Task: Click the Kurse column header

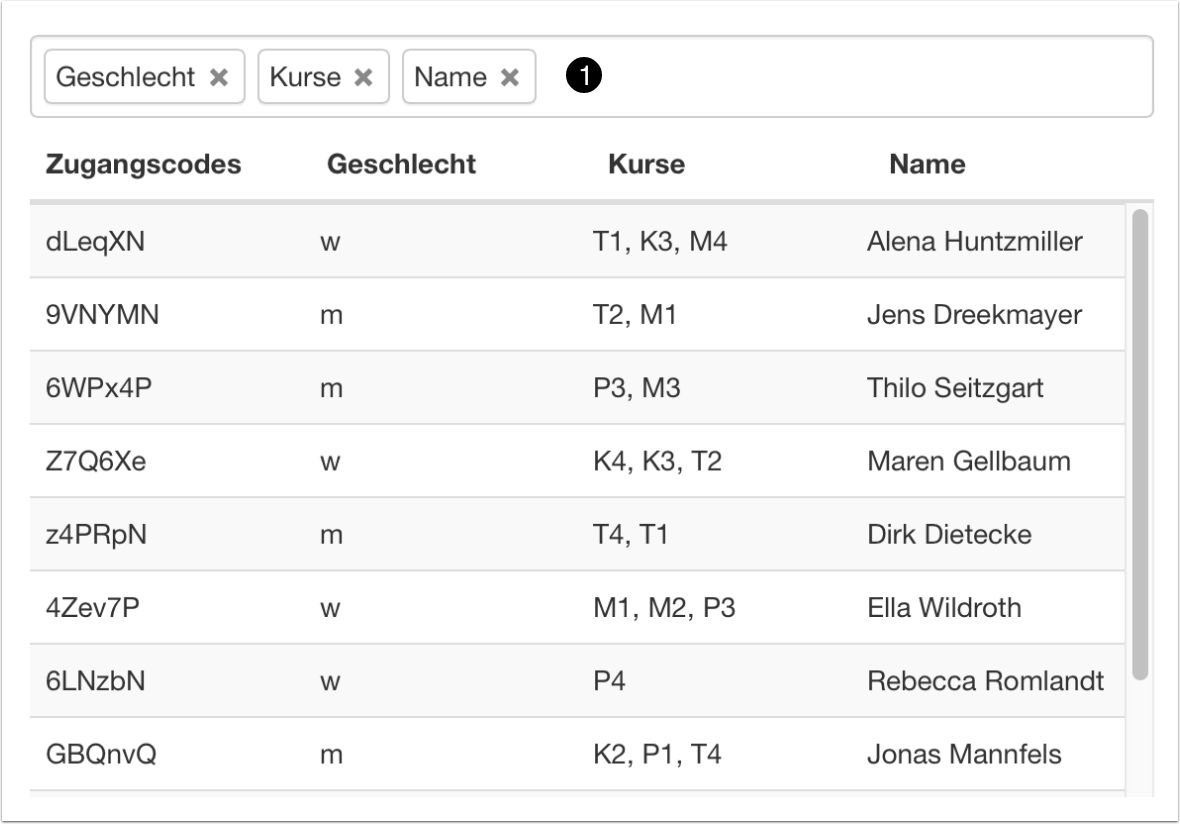Action: click(646, 165)
